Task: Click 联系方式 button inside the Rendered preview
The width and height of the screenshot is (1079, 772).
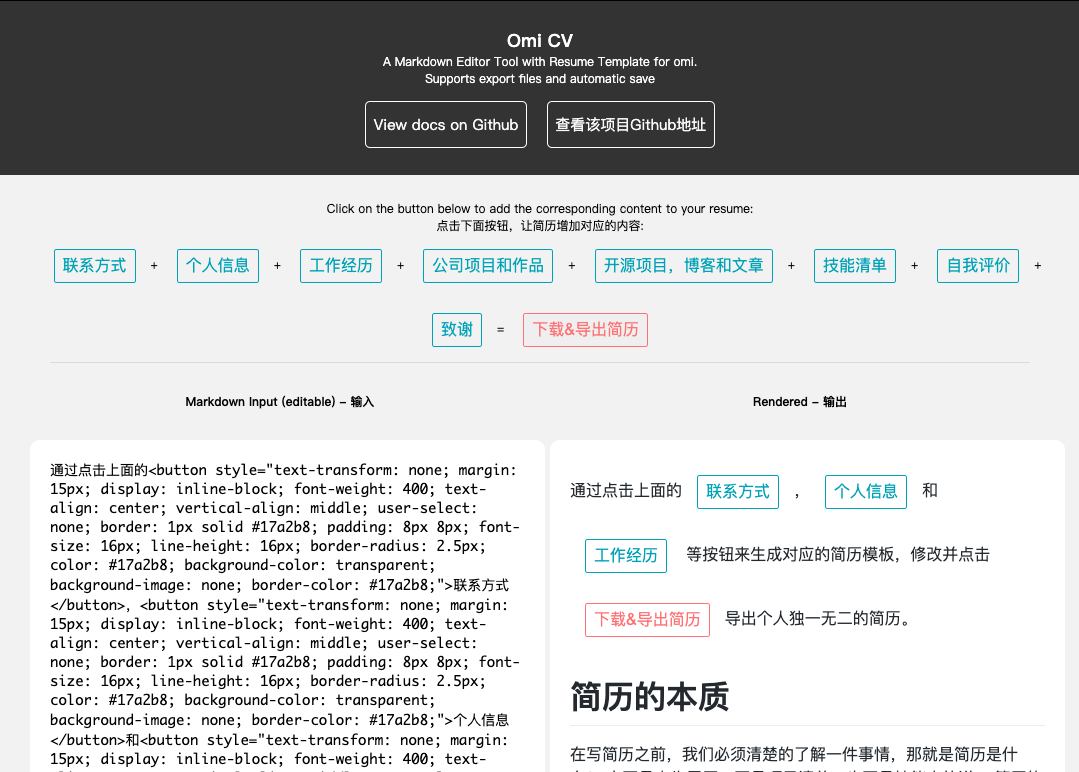Action: pos(738,491)
